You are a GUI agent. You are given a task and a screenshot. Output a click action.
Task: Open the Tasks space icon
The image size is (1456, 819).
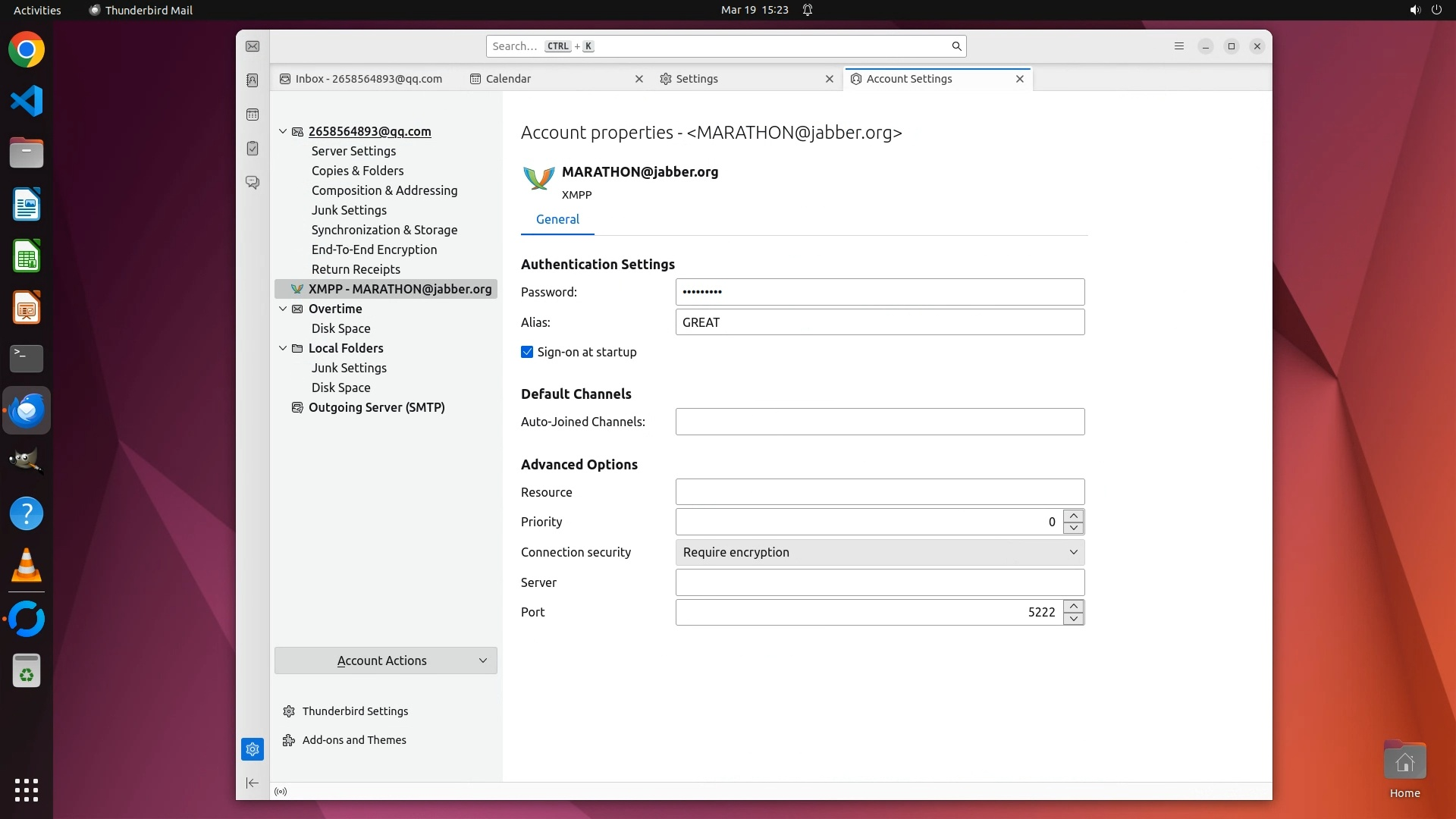(253, 149)
